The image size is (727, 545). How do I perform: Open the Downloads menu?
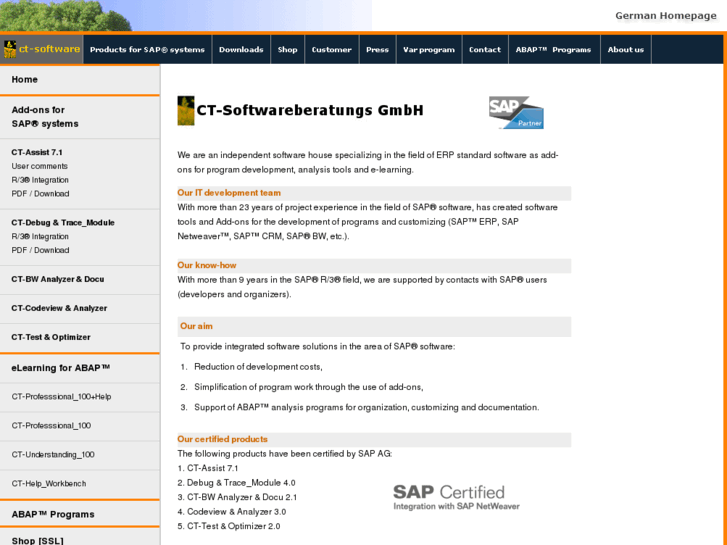click(241, 50)
